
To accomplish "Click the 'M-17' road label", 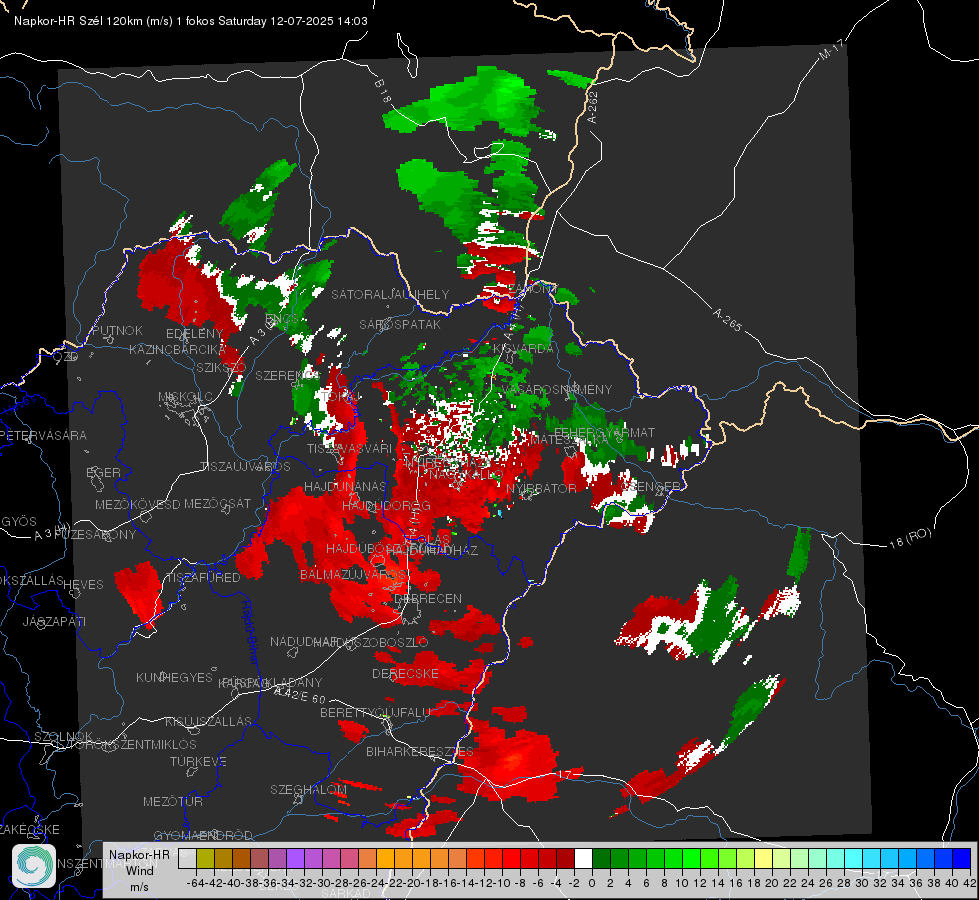I will pyautogui.click(x=831, y=49).
